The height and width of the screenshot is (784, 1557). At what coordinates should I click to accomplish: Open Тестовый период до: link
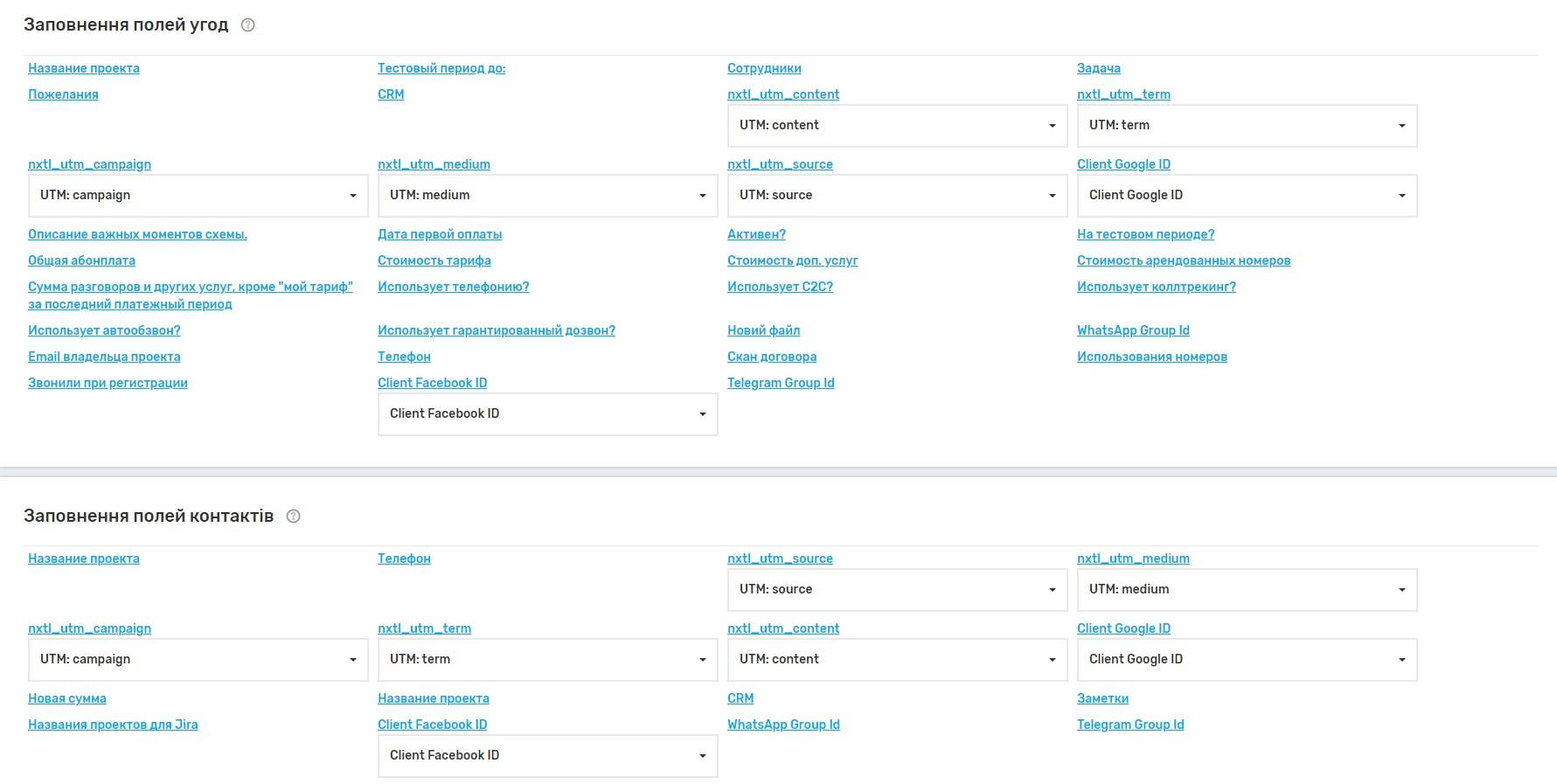coord(441,68)
